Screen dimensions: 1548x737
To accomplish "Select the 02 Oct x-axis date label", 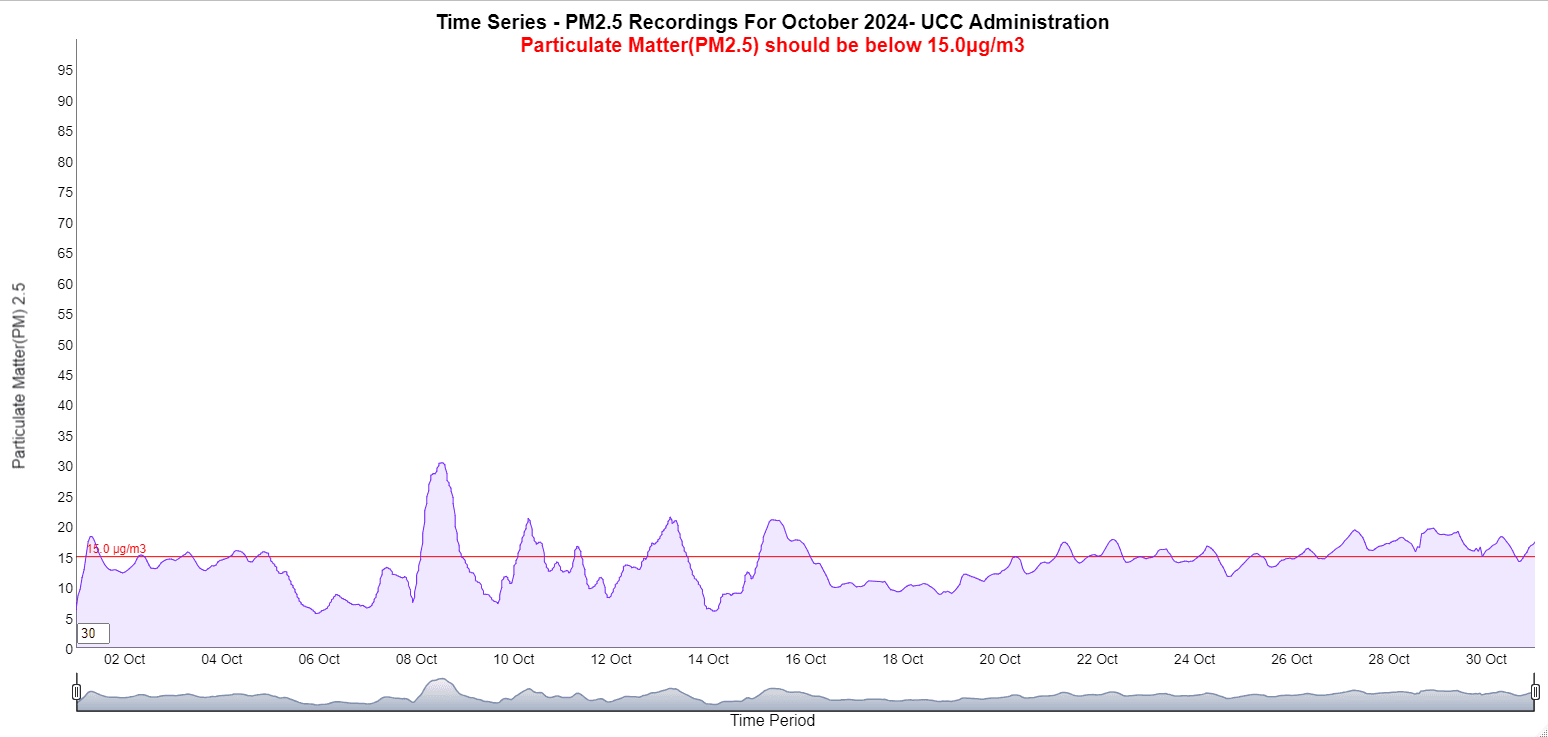I will [x=125, y=659].
